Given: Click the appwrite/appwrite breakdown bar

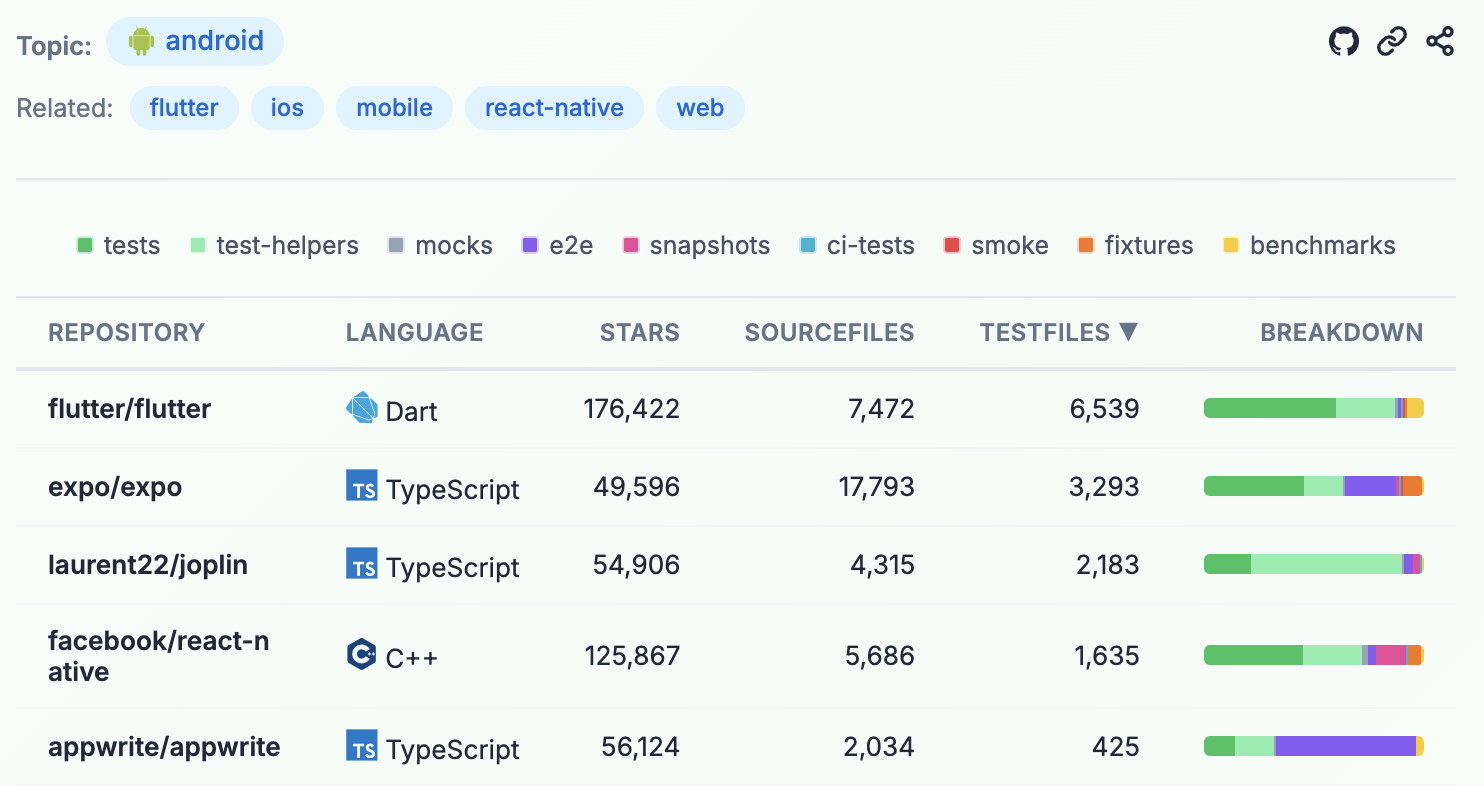Looking at the screenshot, I should tap(1314, 746).
